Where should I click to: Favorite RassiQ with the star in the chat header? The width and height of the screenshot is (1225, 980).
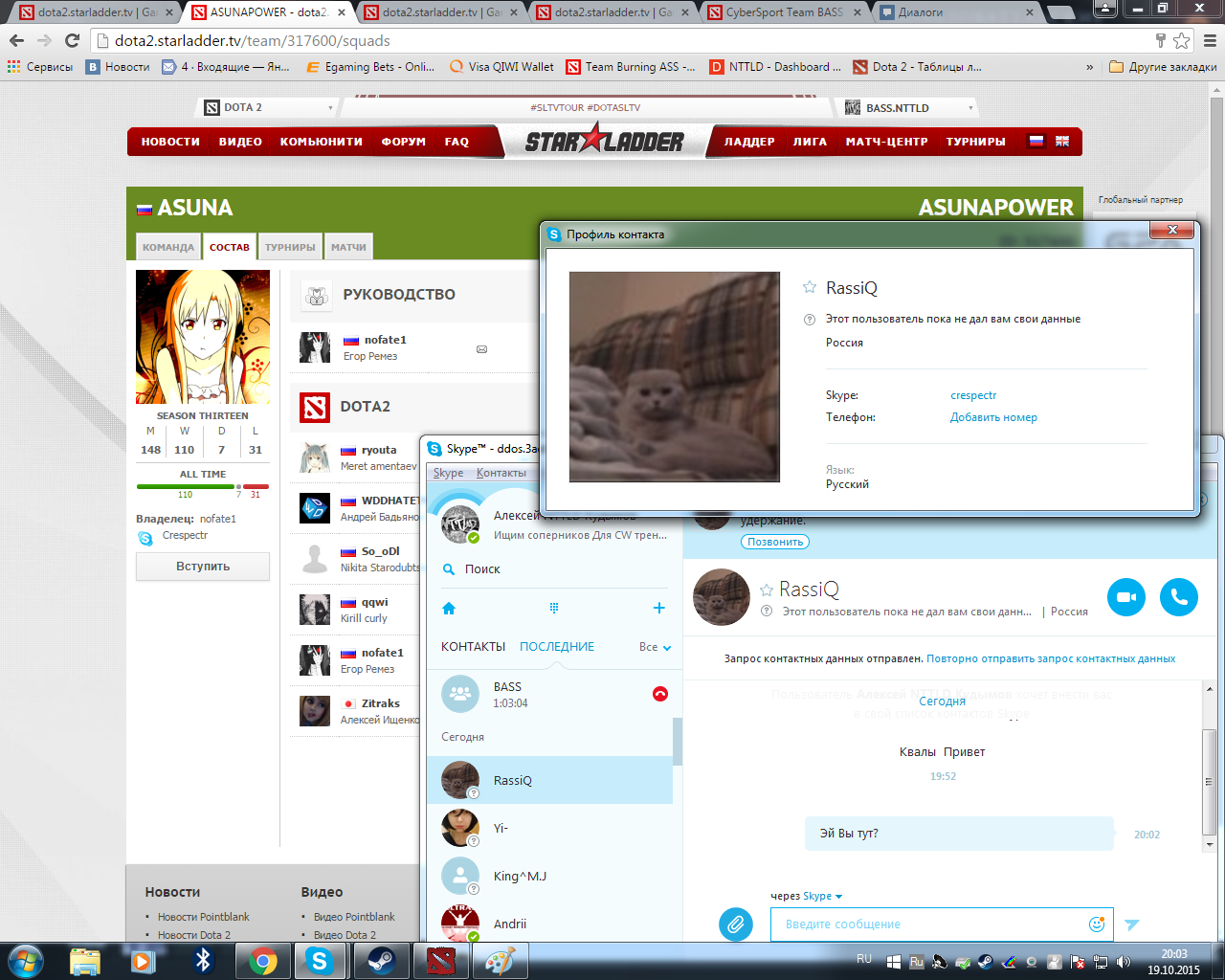click(x=766, y=590)
